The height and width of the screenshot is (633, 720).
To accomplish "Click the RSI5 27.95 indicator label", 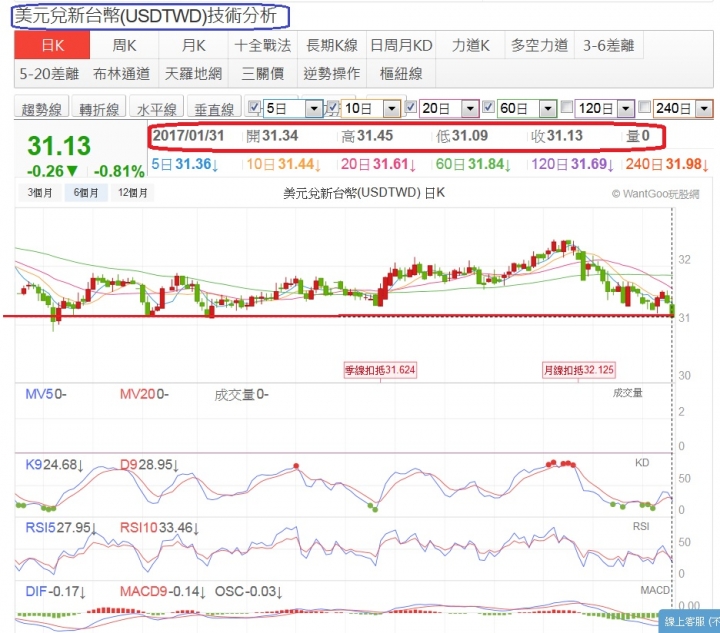I will [x=61, y=528].
